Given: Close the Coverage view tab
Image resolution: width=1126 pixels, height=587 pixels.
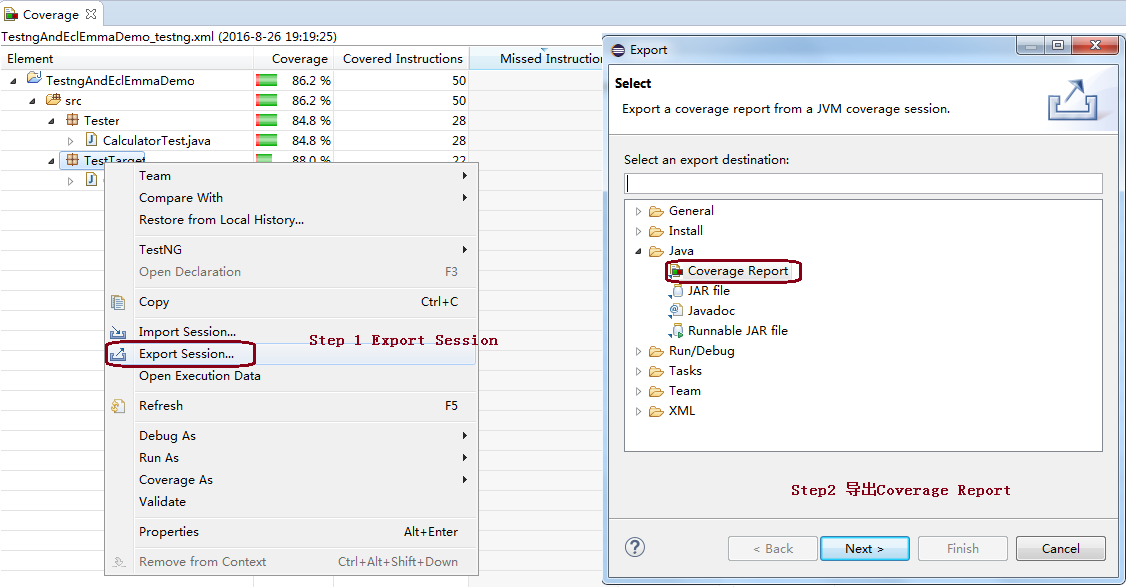Looking at the screenshot, I should [90, 14].
